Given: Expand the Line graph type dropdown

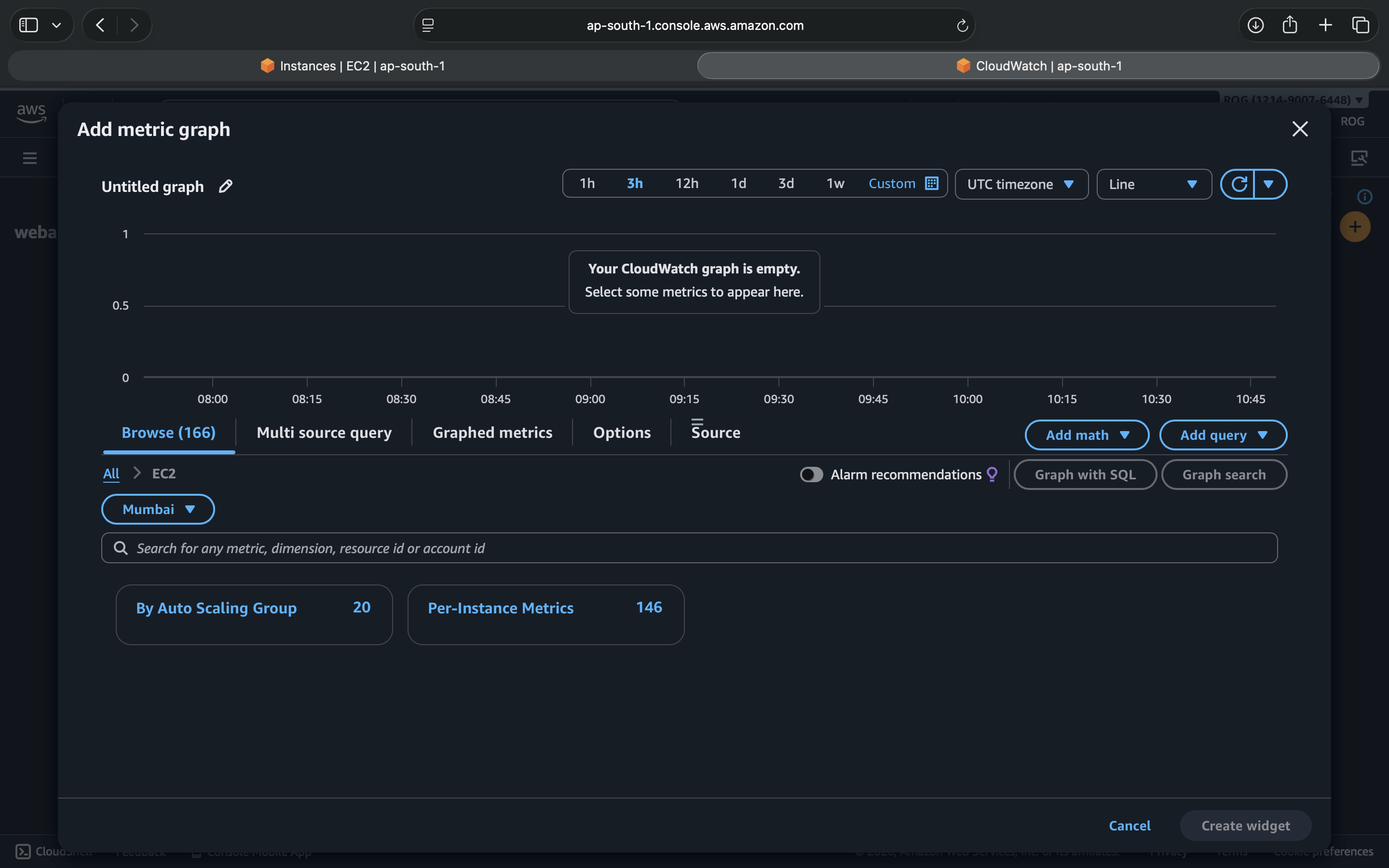Looking at the screenshot, I should click(1153, 184).
